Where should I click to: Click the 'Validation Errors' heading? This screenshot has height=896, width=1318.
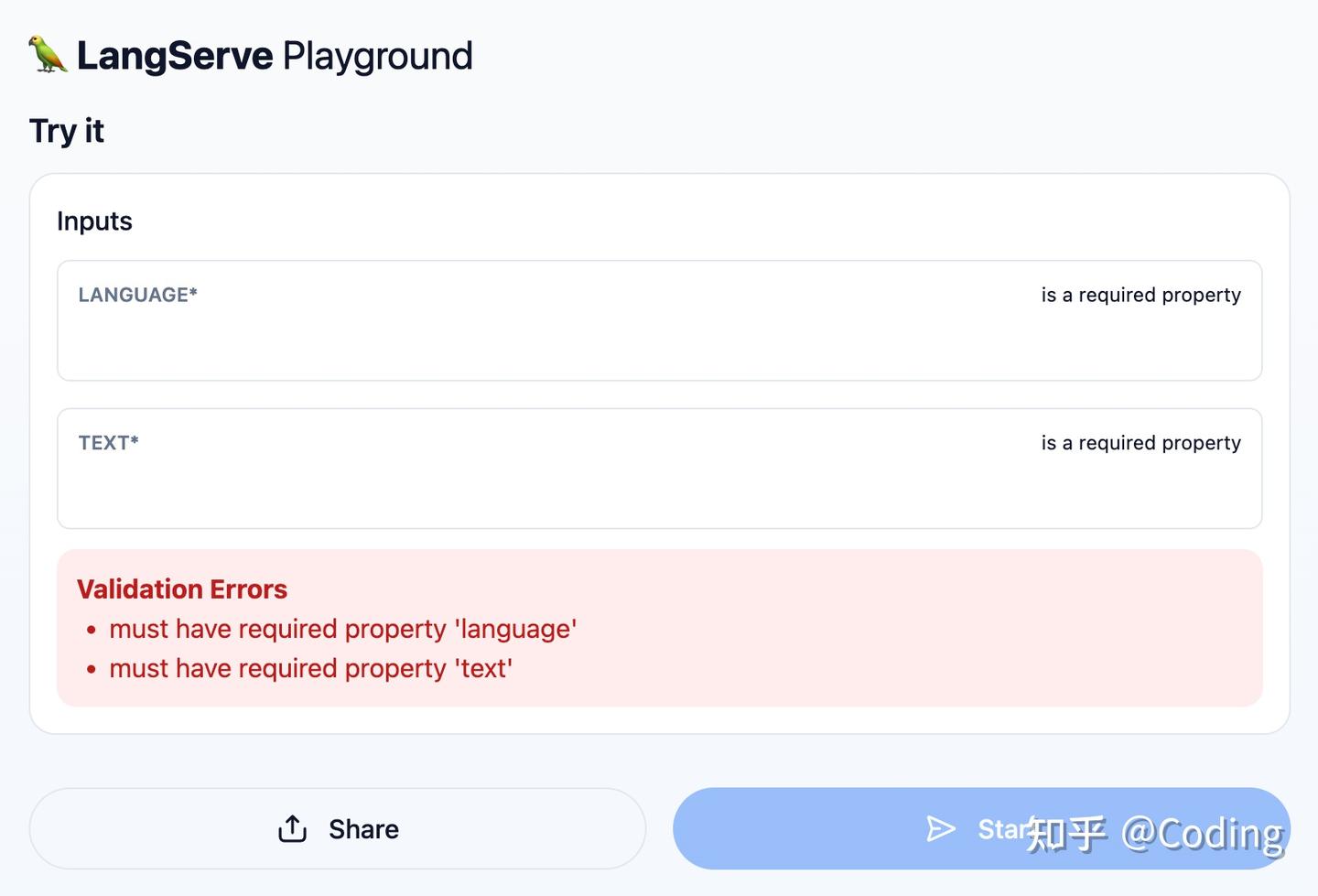tap(182, 589)
